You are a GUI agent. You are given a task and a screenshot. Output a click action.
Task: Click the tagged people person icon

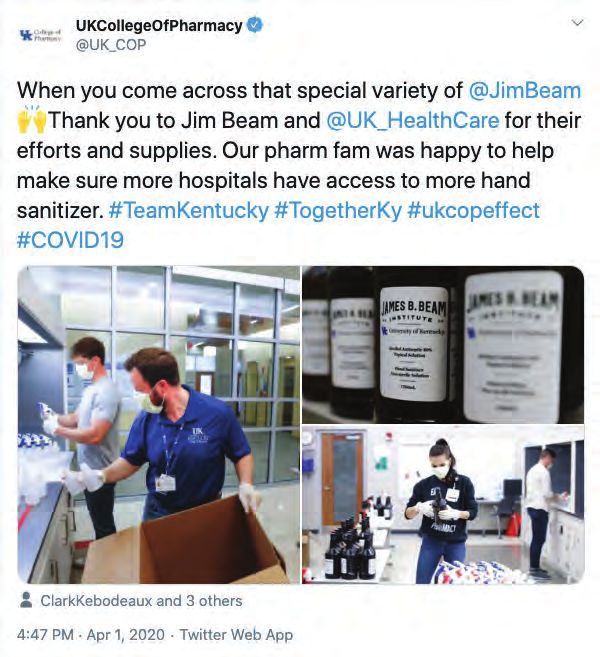tap(26, 600)
